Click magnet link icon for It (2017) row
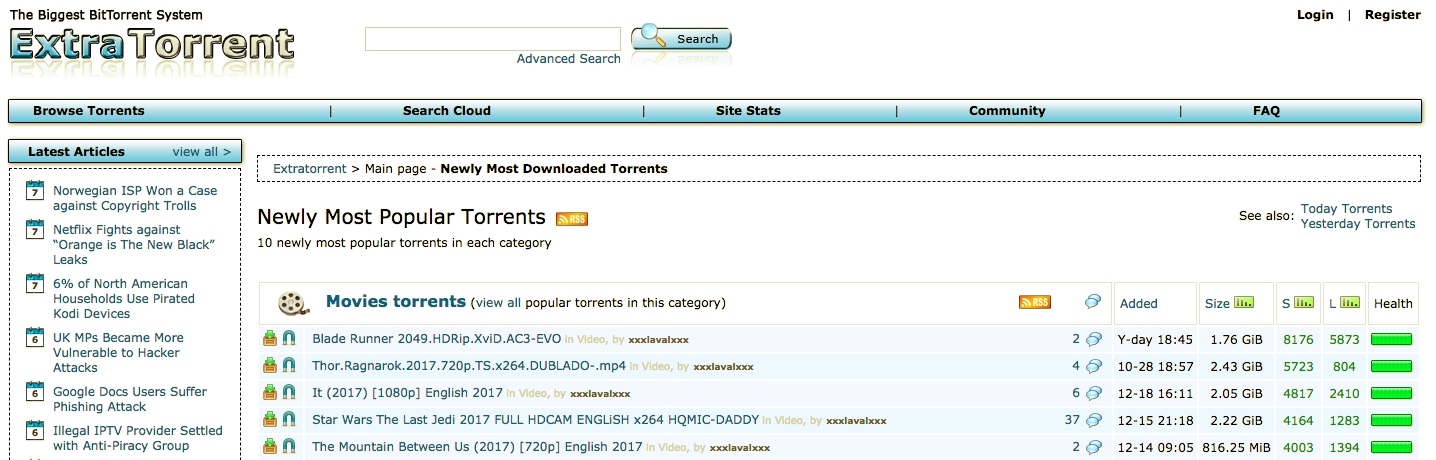Screen dimensions: 1436x460 pos(289,393)
